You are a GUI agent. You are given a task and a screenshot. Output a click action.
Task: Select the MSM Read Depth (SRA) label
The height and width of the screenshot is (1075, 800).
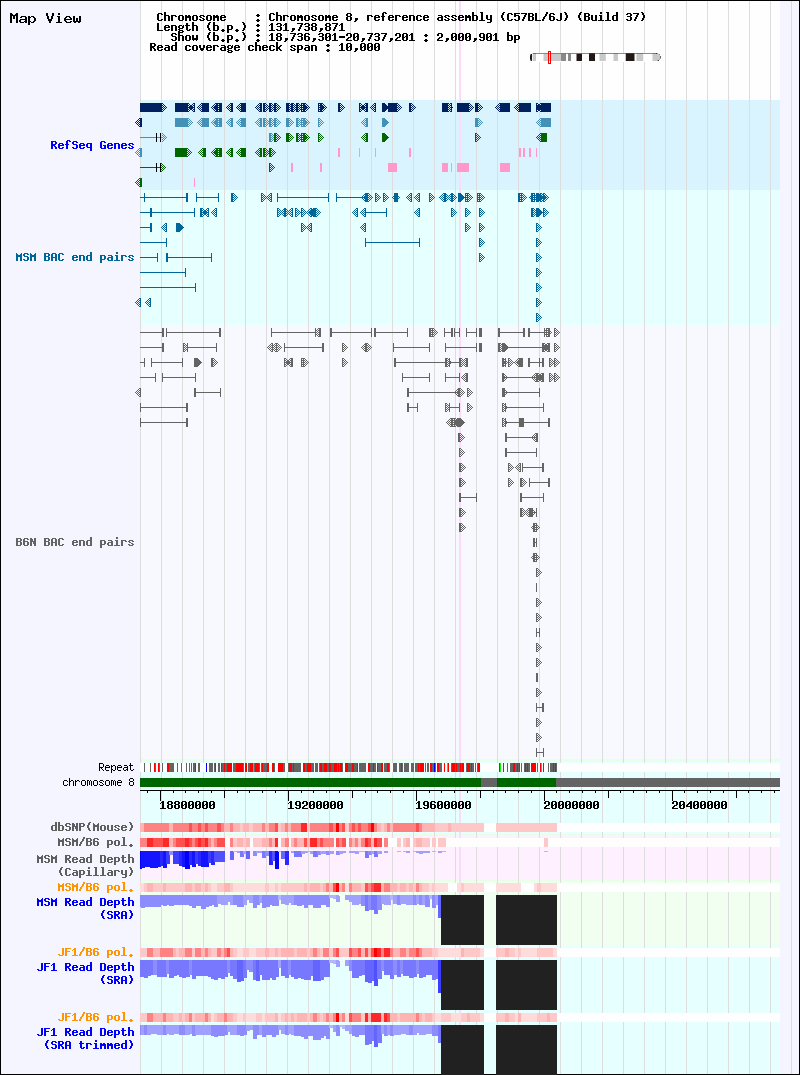(x=86, y=908)
